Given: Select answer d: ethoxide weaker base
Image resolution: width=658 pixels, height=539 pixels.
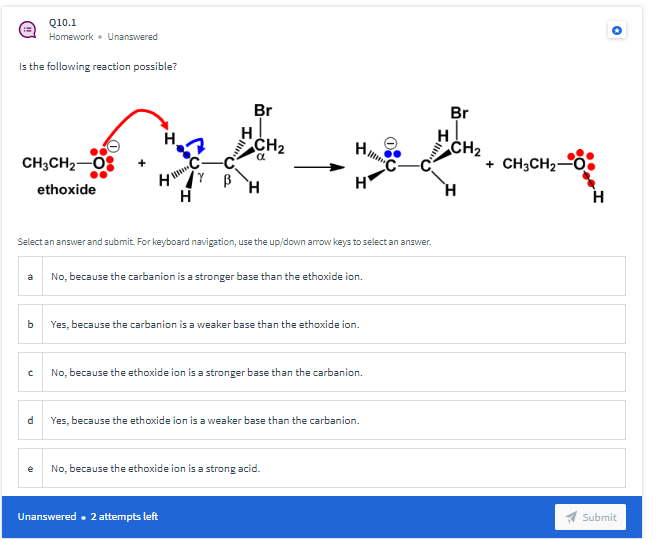Looking at the screenshot, I should tap(321, 420).
